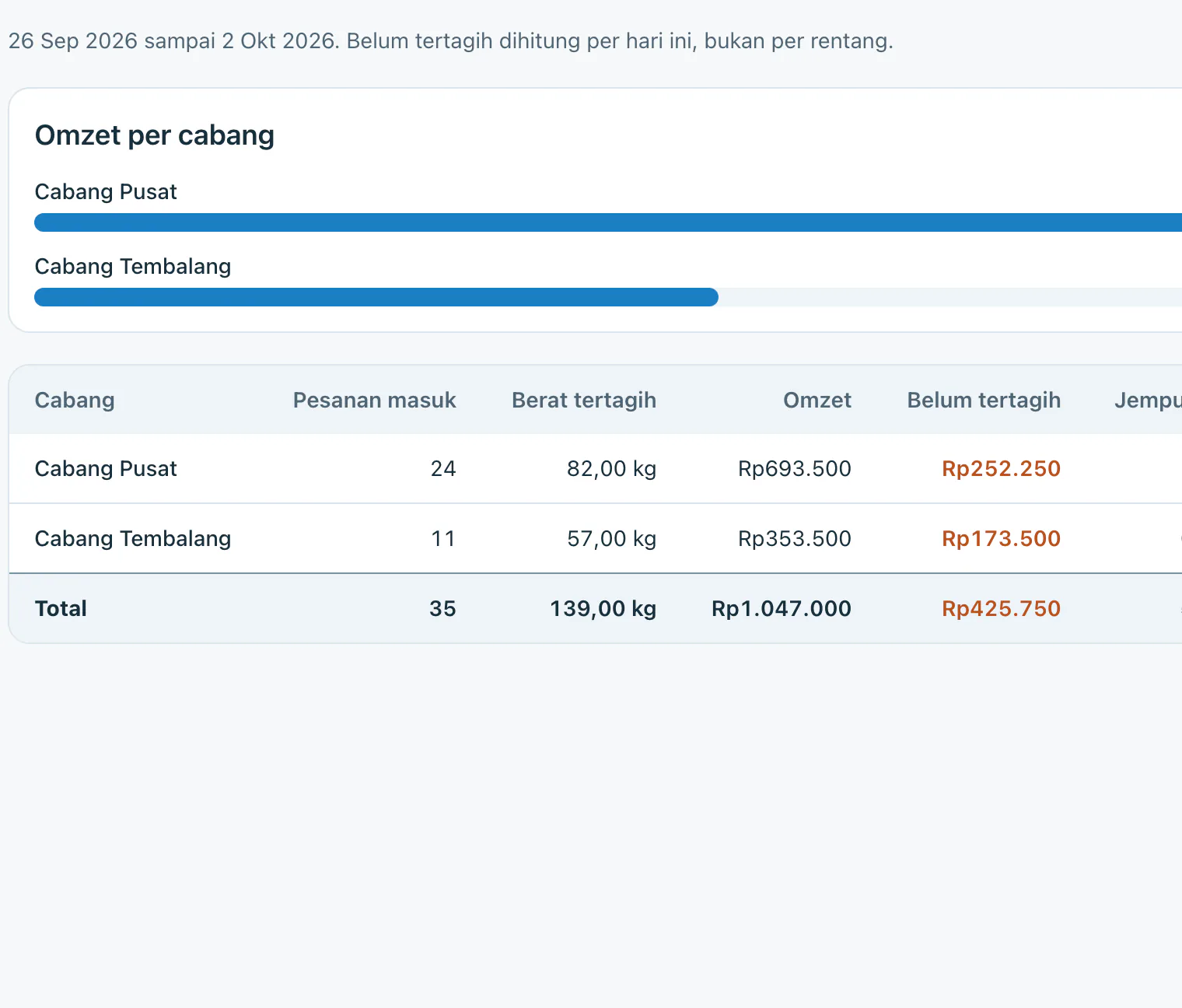Click the "Omzet per cabang" heading

click(155, 135)
